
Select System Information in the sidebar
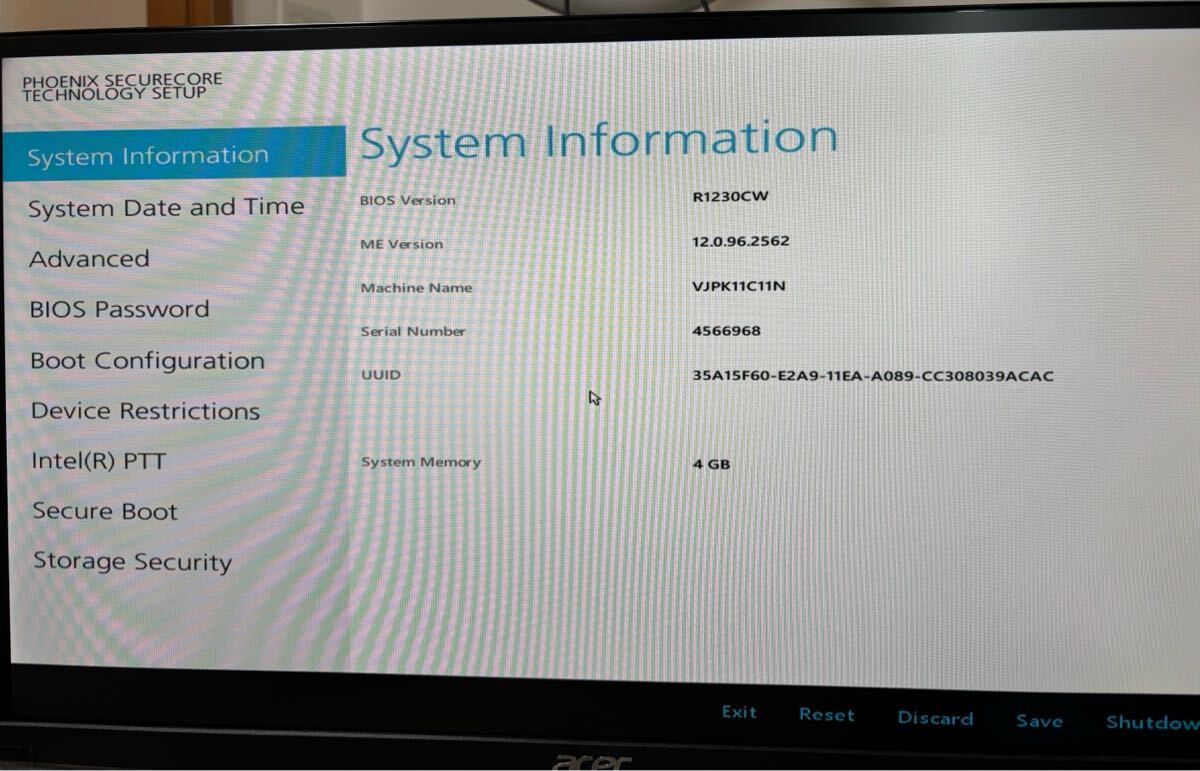[x=174, y=155]
